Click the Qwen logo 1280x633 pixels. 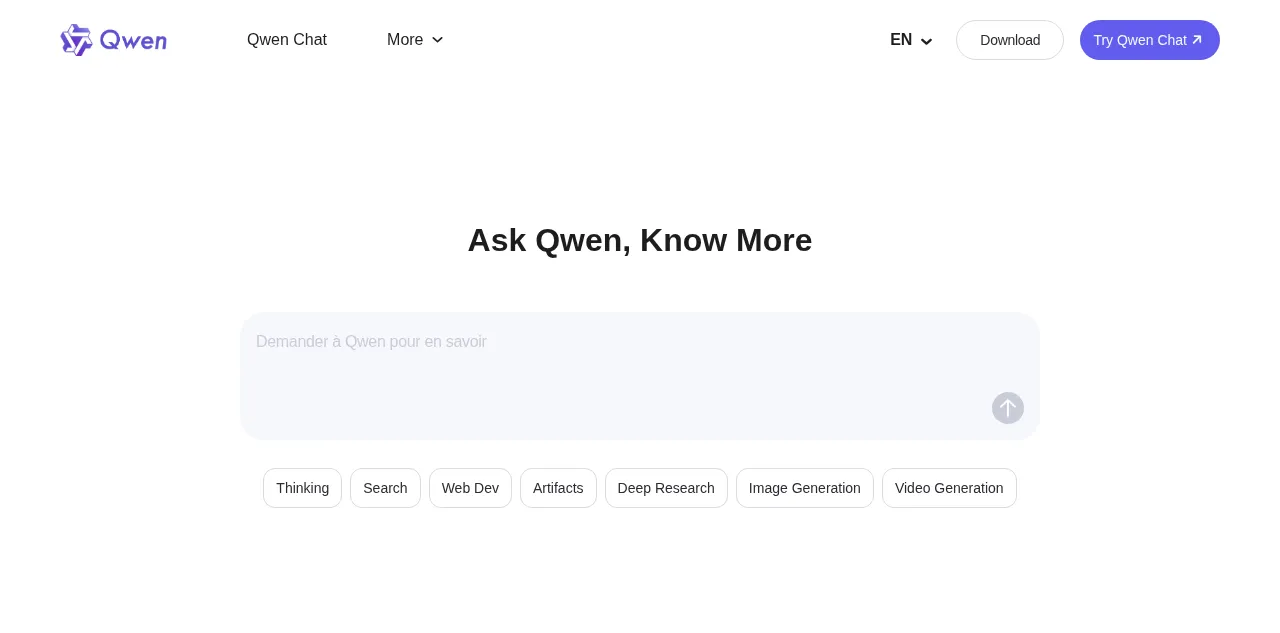[113, 40]
